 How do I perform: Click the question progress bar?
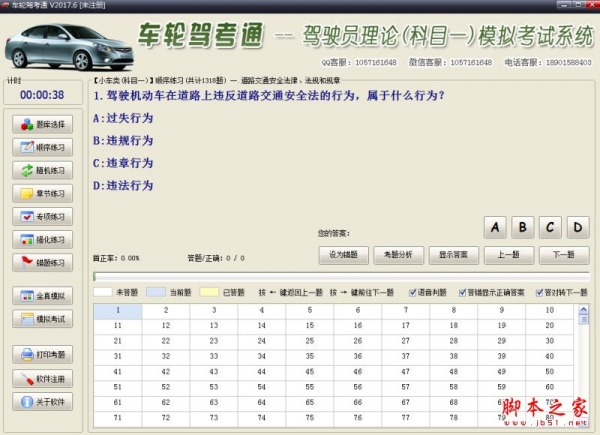(x=341, y=276)
